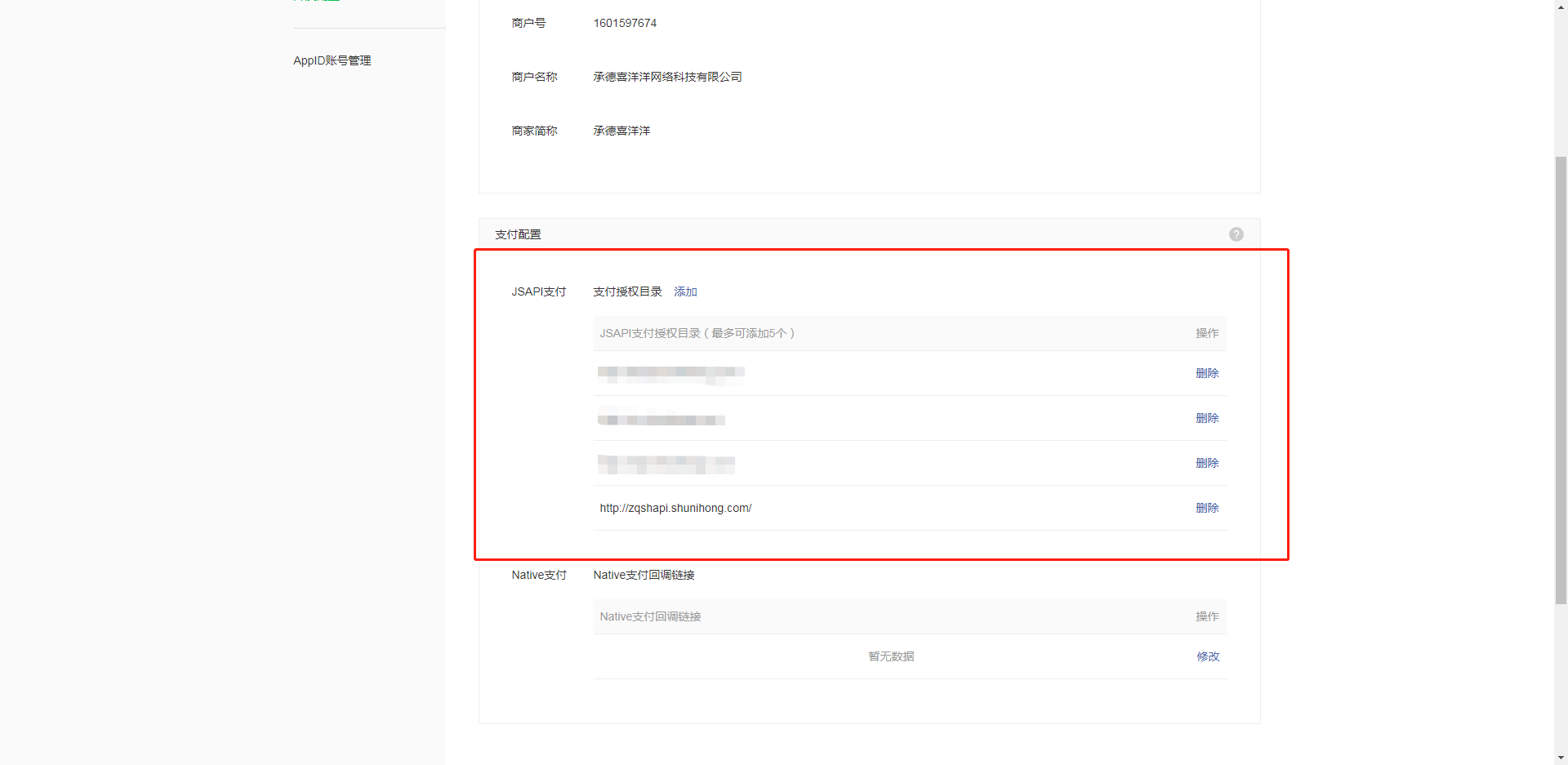Click the 操作 header in the JSAPI table
The image size is (1568, 765).
[x=1207, y=333]
